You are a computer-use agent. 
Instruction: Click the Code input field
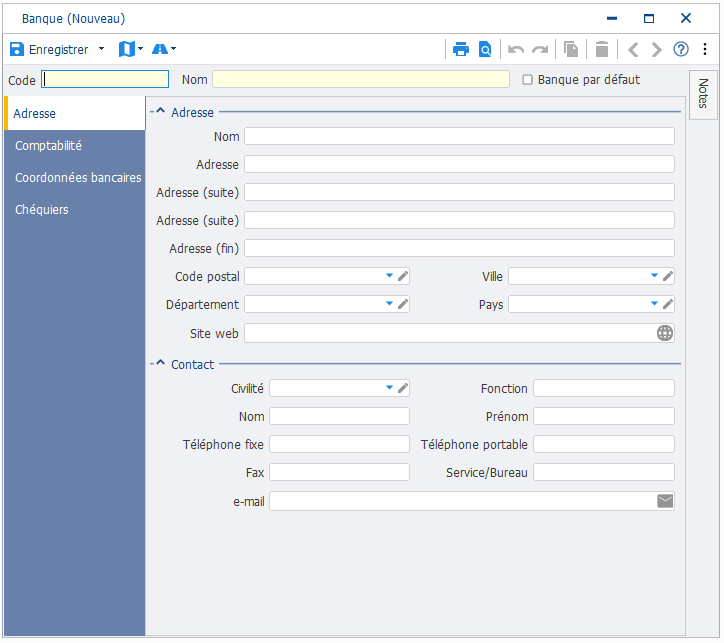pyautogui.click(x=105, y=79)
